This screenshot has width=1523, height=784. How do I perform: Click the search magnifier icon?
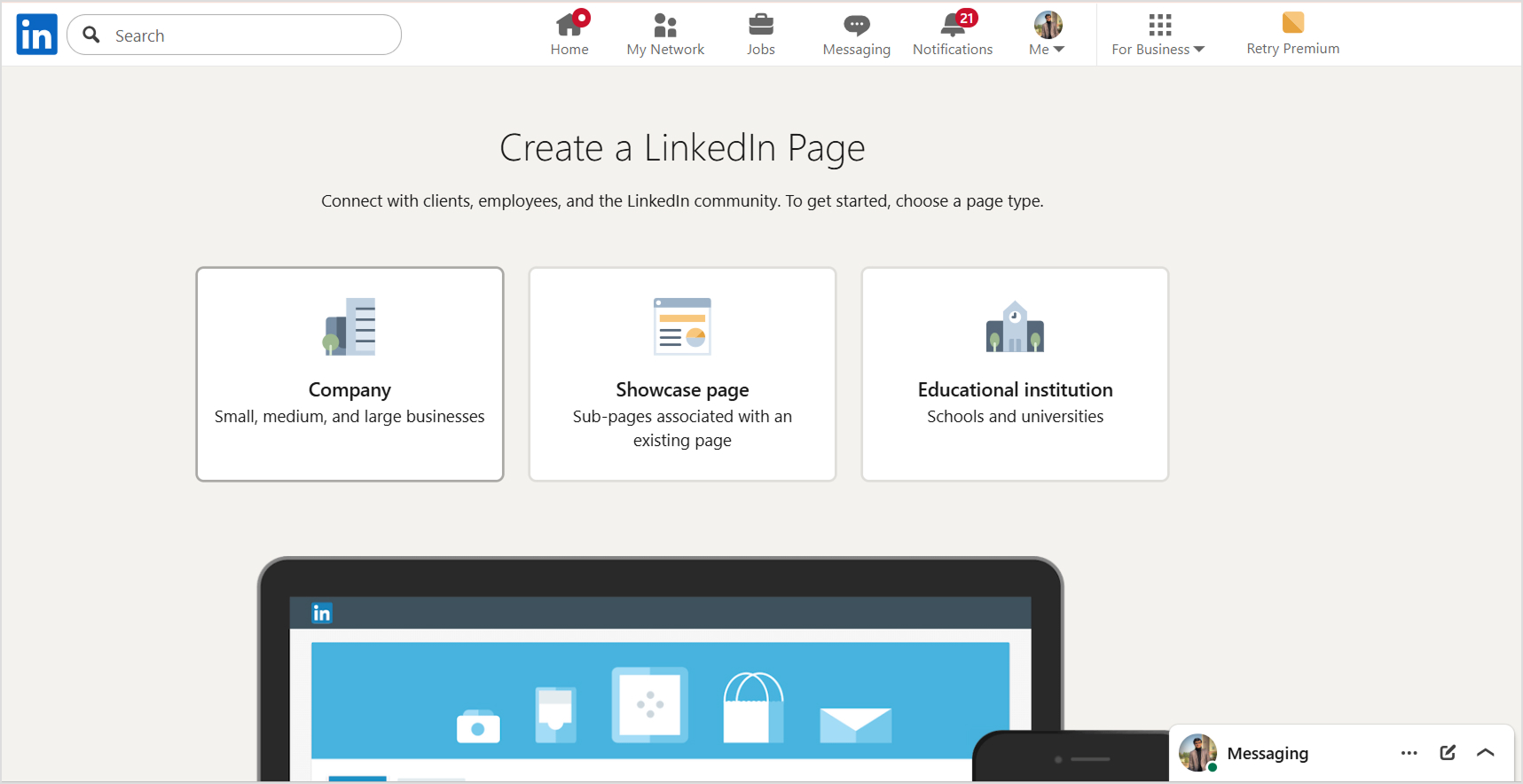pos(91,35)
